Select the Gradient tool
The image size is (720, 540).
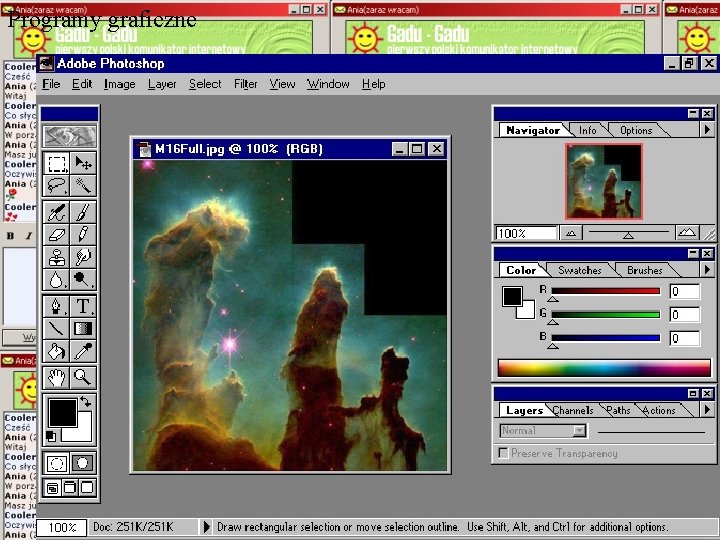coord(83,329)
